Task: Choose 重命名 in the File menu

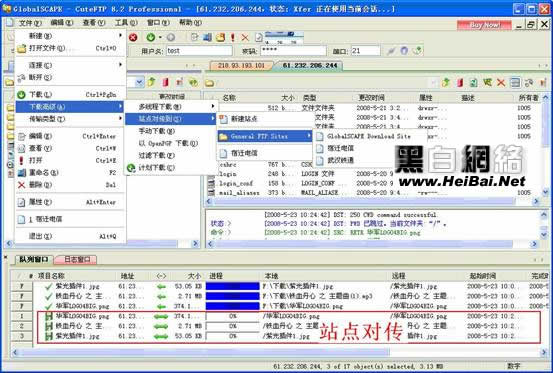Action: 70,173
